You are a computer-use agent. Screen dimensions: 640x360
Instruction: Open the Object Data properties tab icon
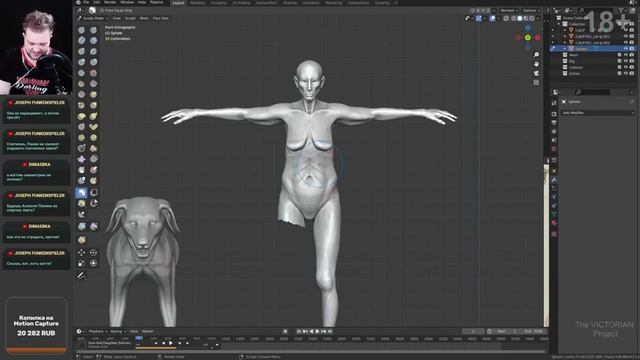click(554, 213)
